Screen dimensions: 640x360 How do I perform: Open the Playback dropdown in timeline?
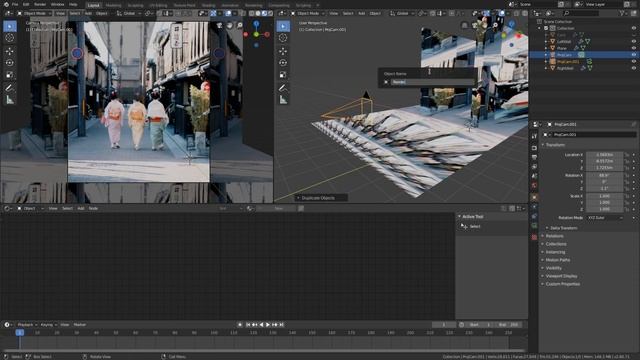[x=27, y=325]
